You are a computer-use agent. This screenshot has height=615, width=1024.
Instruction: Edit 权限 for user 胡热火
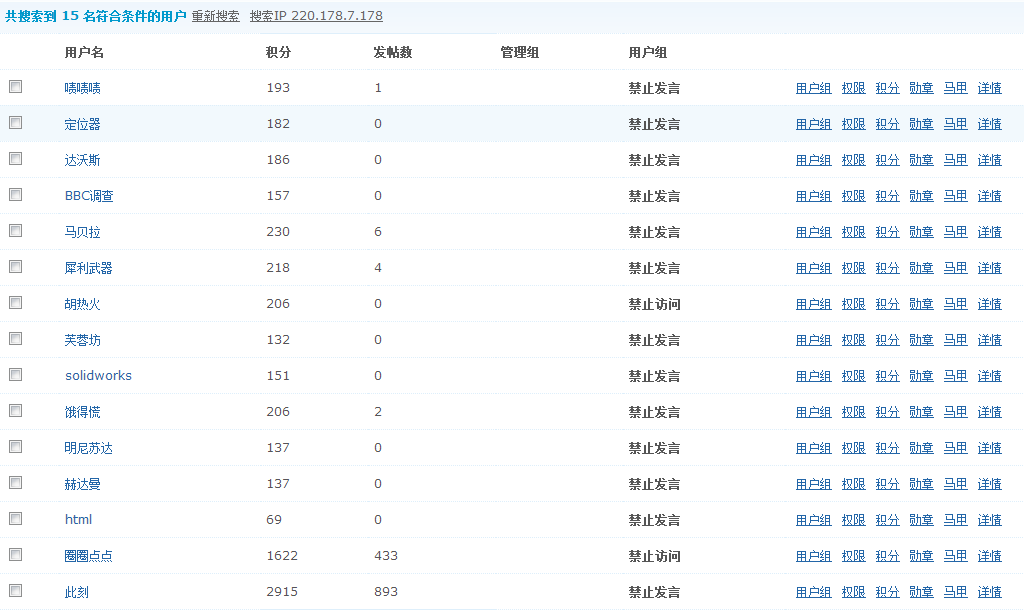click(853, 304)
